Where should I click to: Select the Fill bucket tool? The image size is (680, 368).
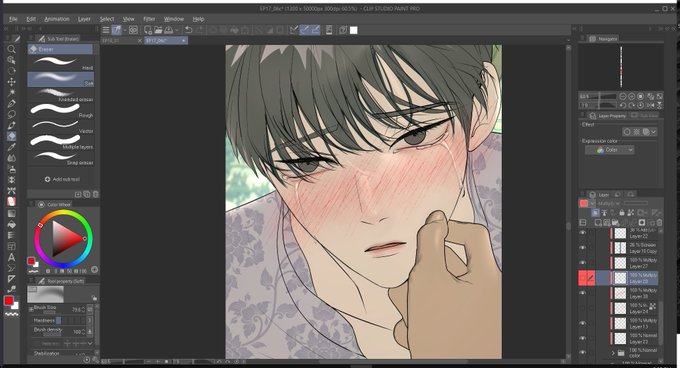point(12,224)
